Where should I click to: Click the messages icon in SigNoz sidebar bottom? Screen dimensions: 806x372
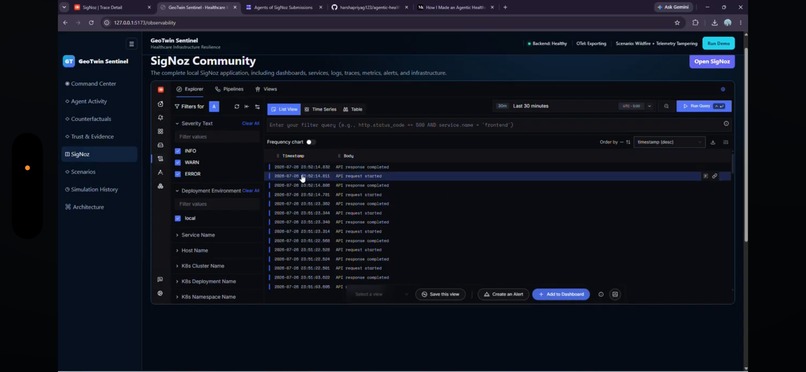tap(160, 280)
